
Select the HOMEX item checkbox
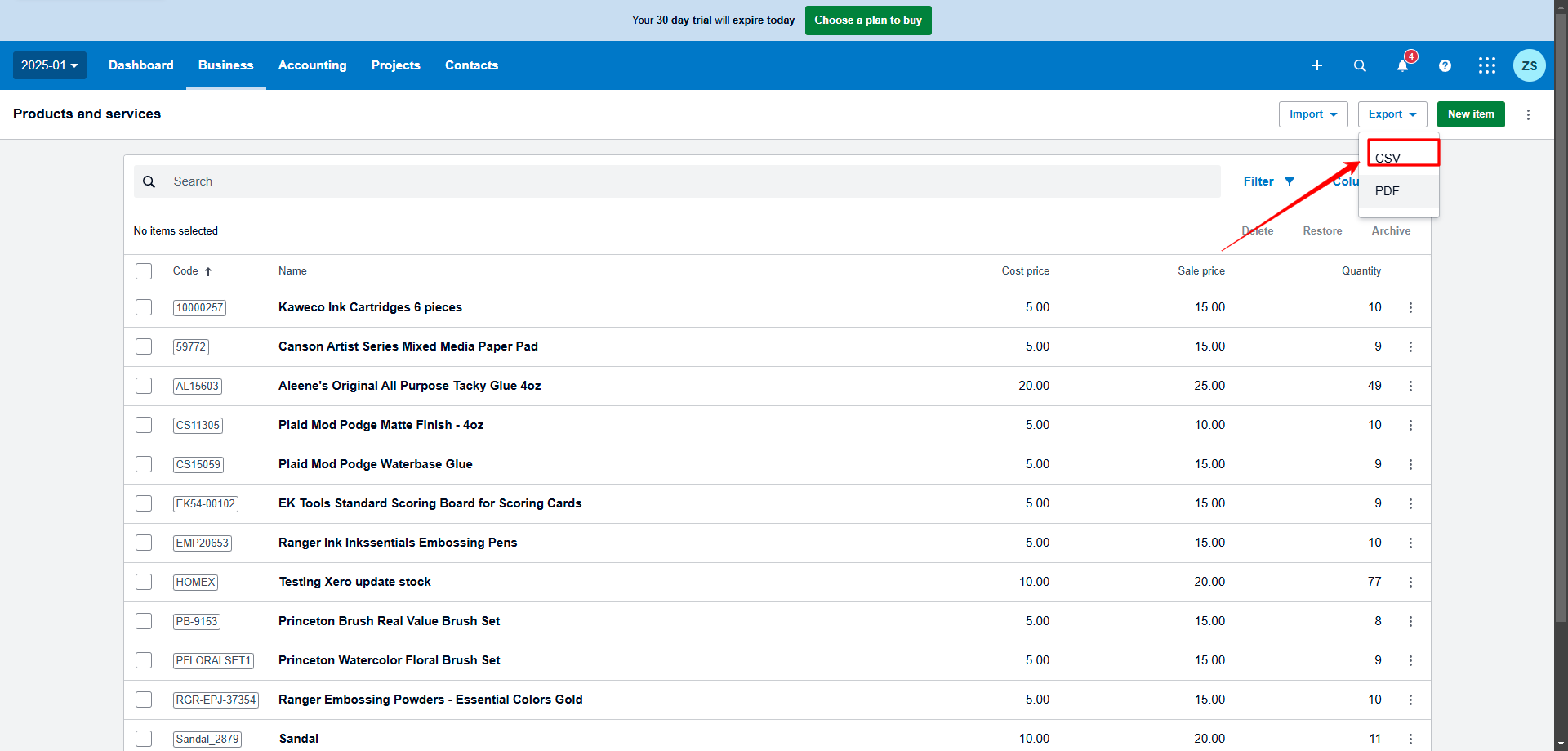tap(144, 582)
